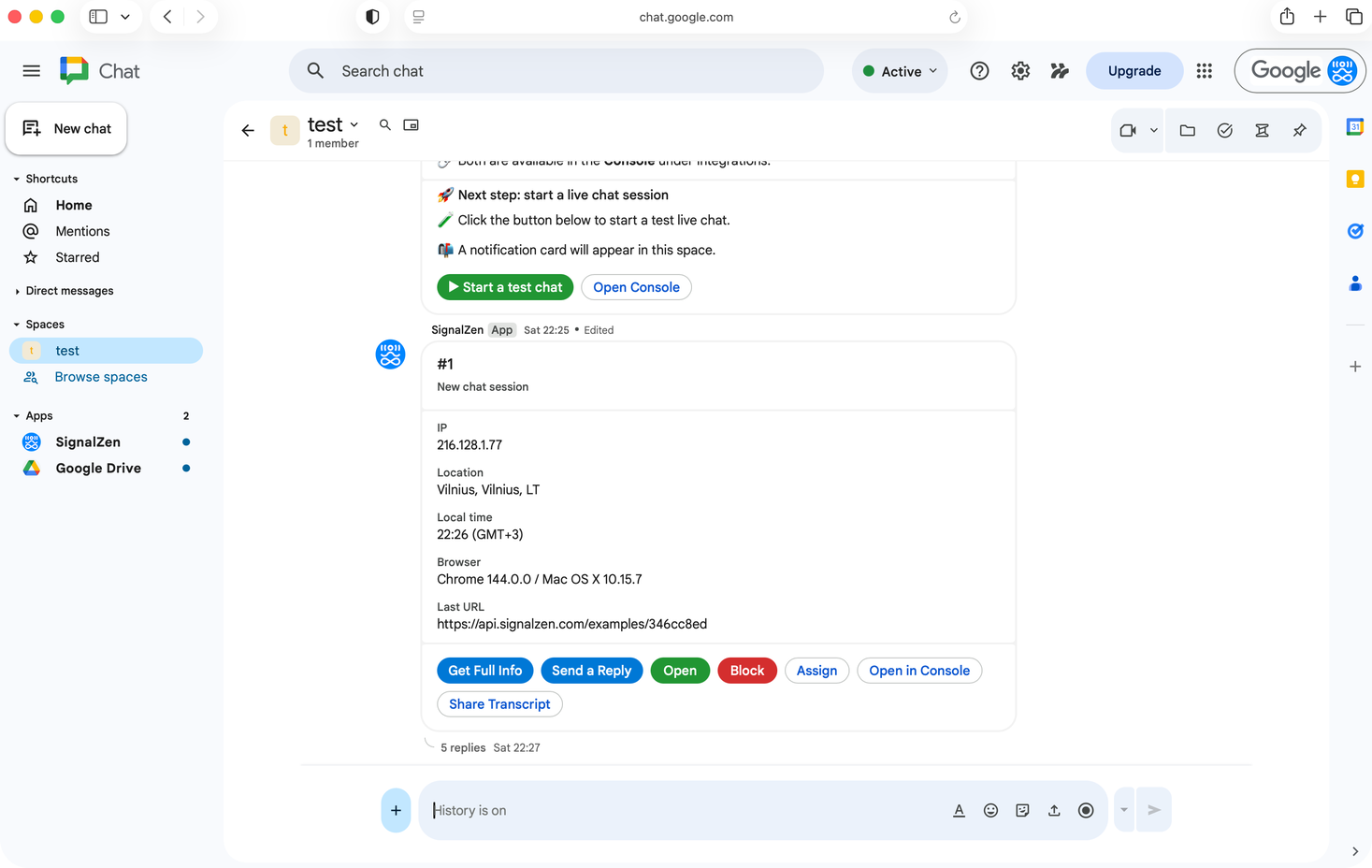
Task: Expand the Direct messages section
Action: point(16,291)
